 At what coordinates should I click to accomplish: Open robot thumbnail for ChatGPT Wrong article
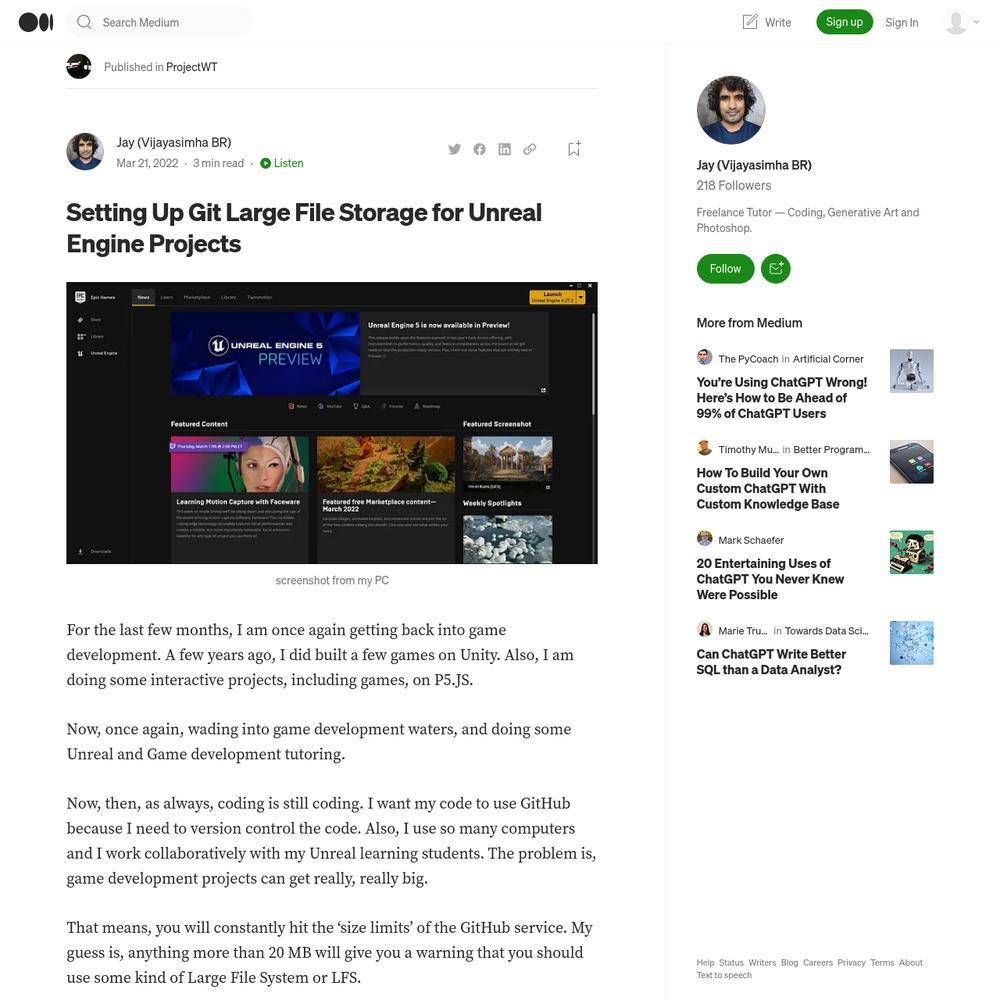[x=911, y=371]
